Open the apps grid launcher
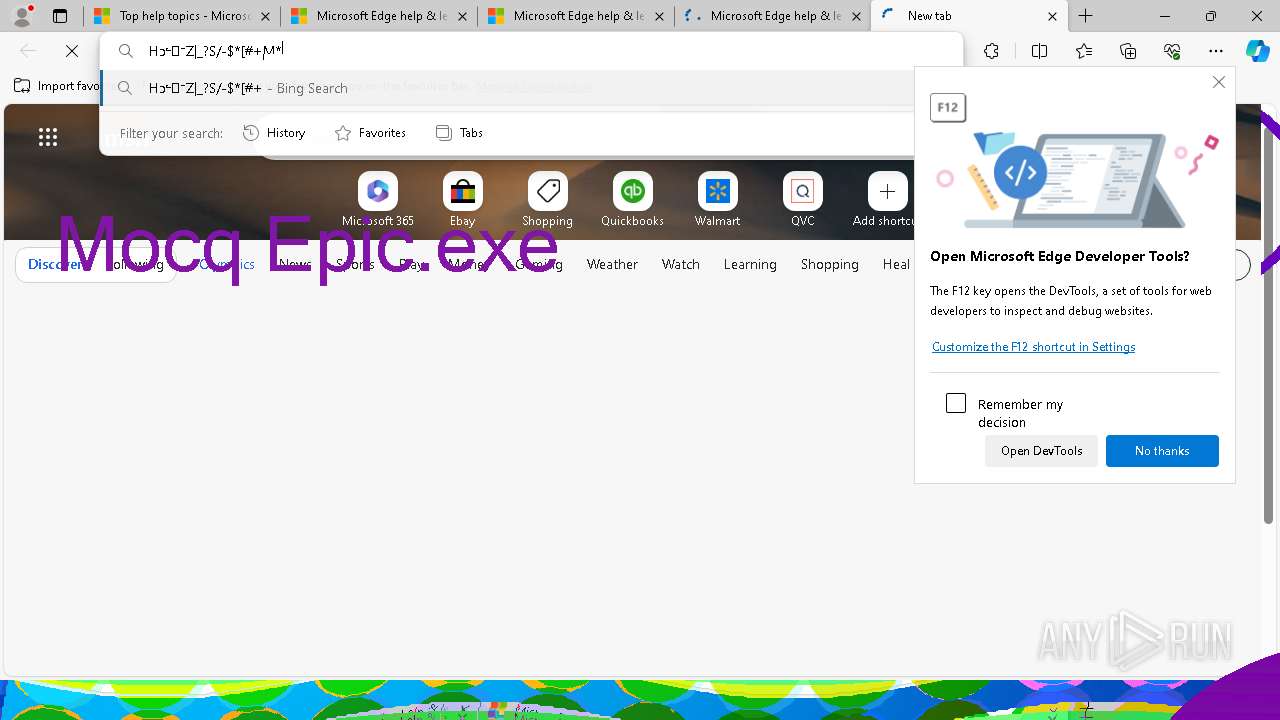The height and width of the screenshot is (720, 1280). [x=47, y=137]
